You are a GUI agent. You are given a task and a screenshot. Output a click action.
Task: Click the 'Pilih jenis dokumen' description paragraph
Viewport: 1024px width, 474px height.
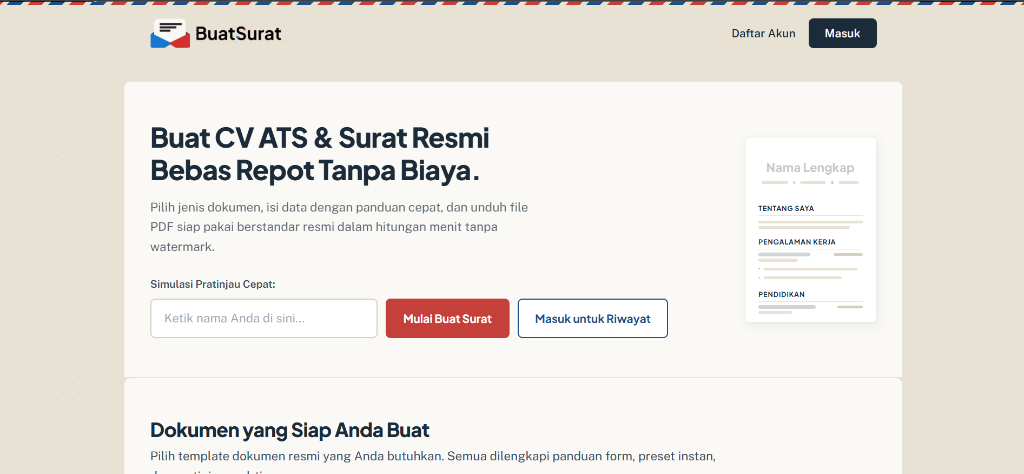click(339, 227)
